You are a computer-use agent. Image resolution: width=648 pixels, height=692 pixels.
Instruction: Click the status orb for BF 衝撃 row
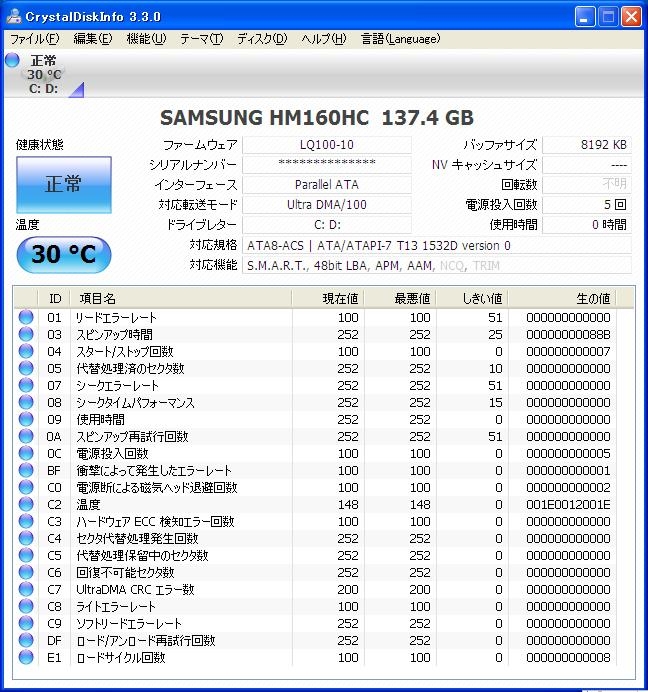[x=26, y=470]
